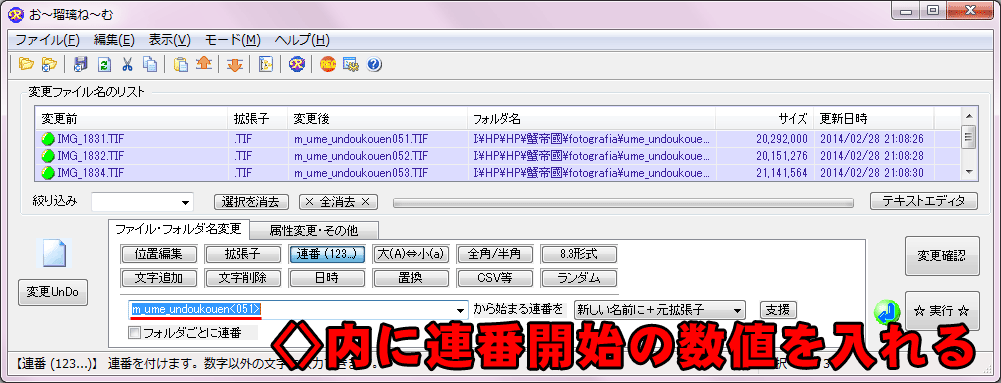The width and height of the screenshot is (1001, 383).
Task: Click the blue return arrow icon beside 実行
Action: (887, 312)
